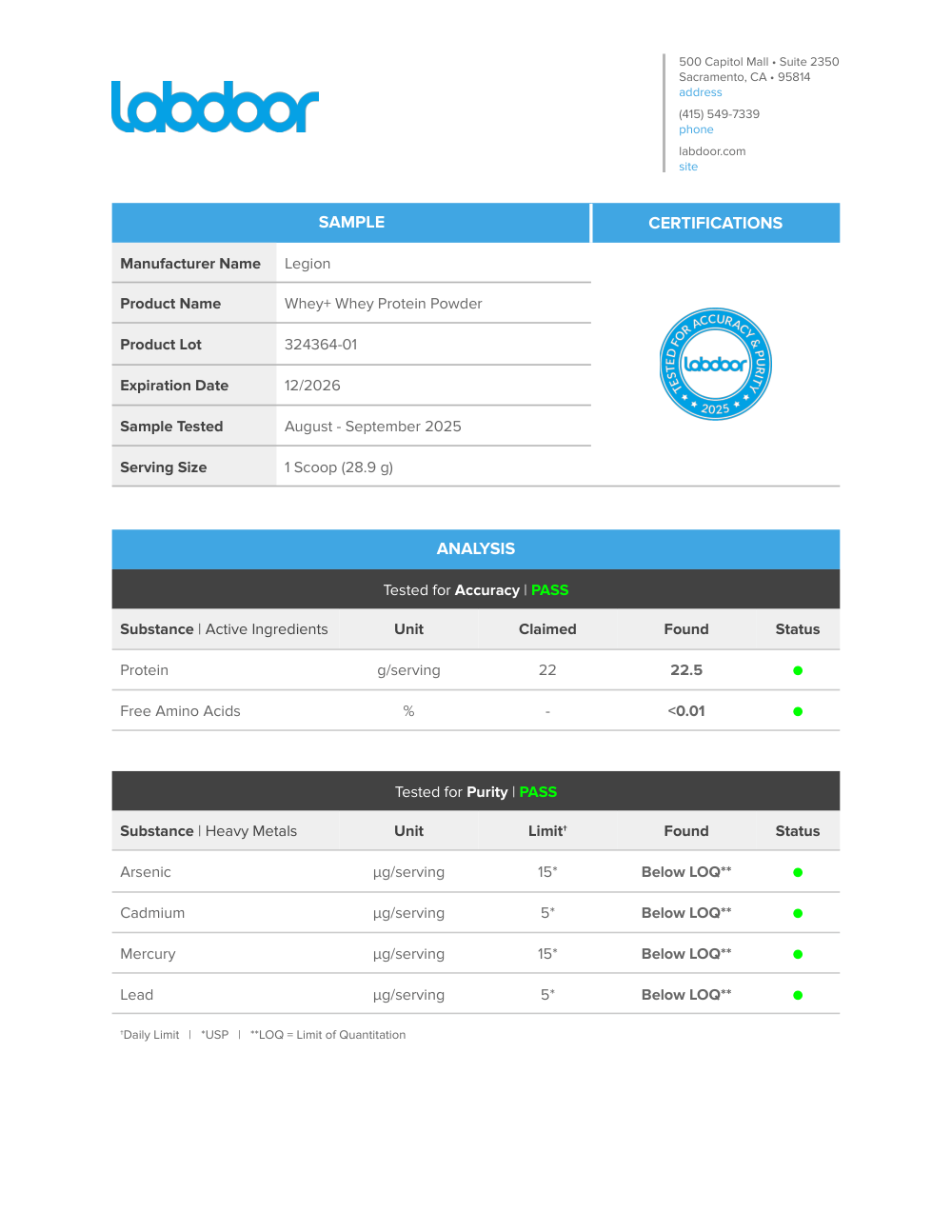Click the green status dot for Lead
This screenshot has height=1232, width=952.
click(798, 995)
